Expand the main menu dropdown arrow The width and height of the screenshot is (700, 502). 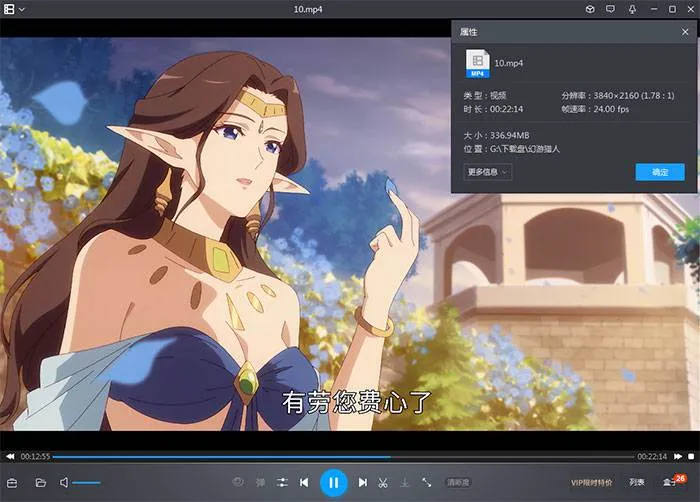pyautogui.click(x=21, y=9)
